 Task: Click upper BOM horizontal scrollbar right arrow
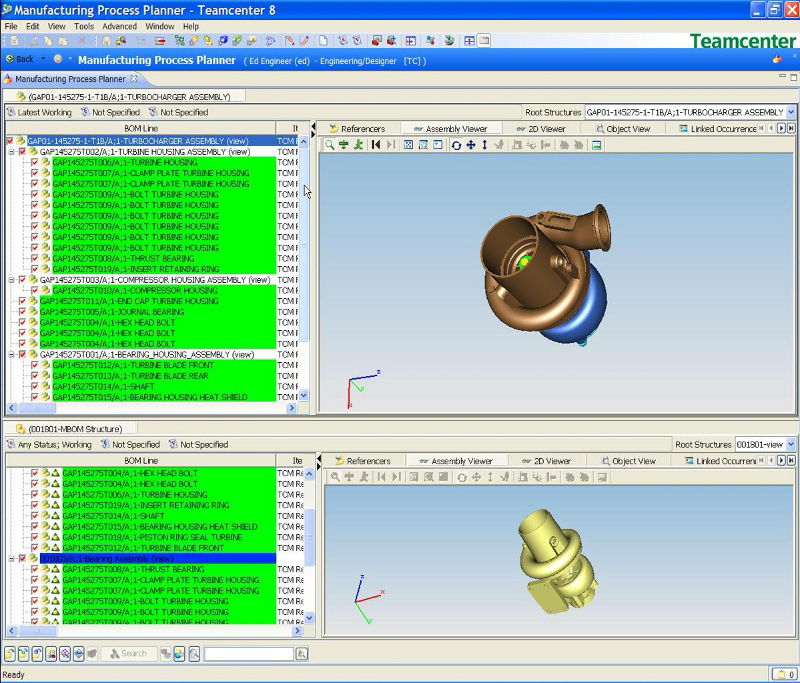(x=292, y=408)
